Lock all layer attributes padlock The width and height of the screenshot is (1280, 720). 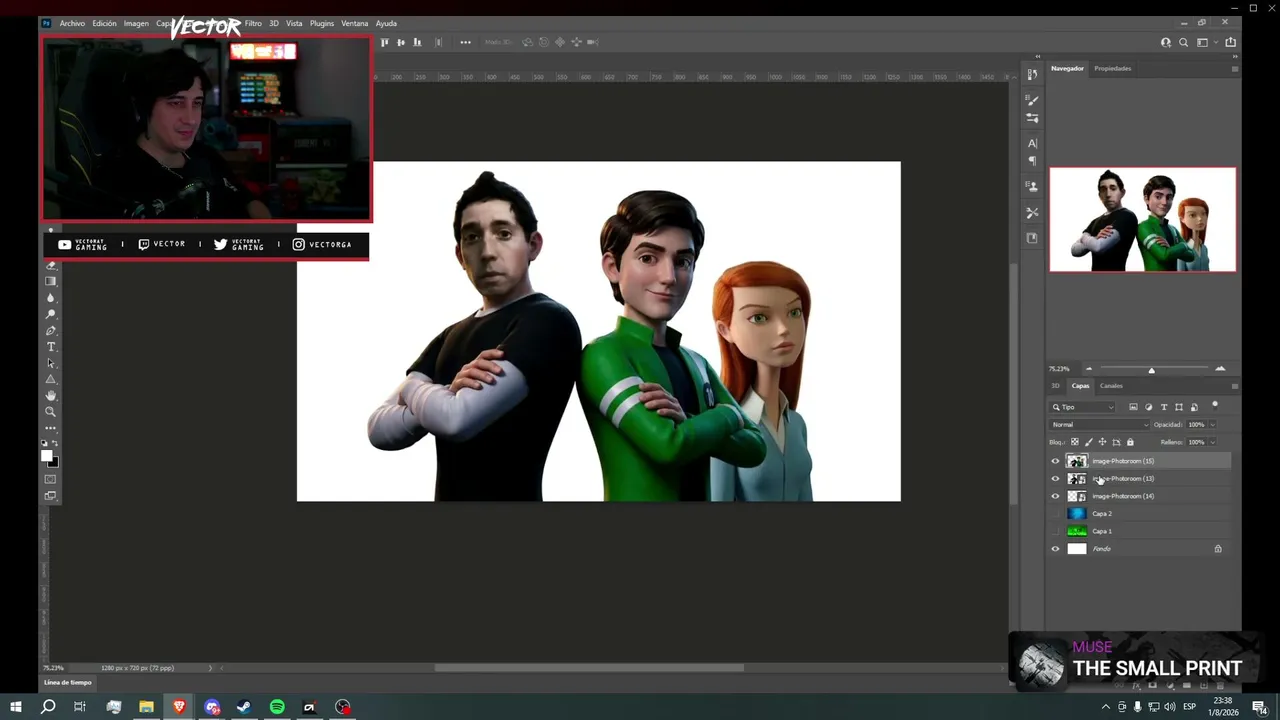point(1130,442)
